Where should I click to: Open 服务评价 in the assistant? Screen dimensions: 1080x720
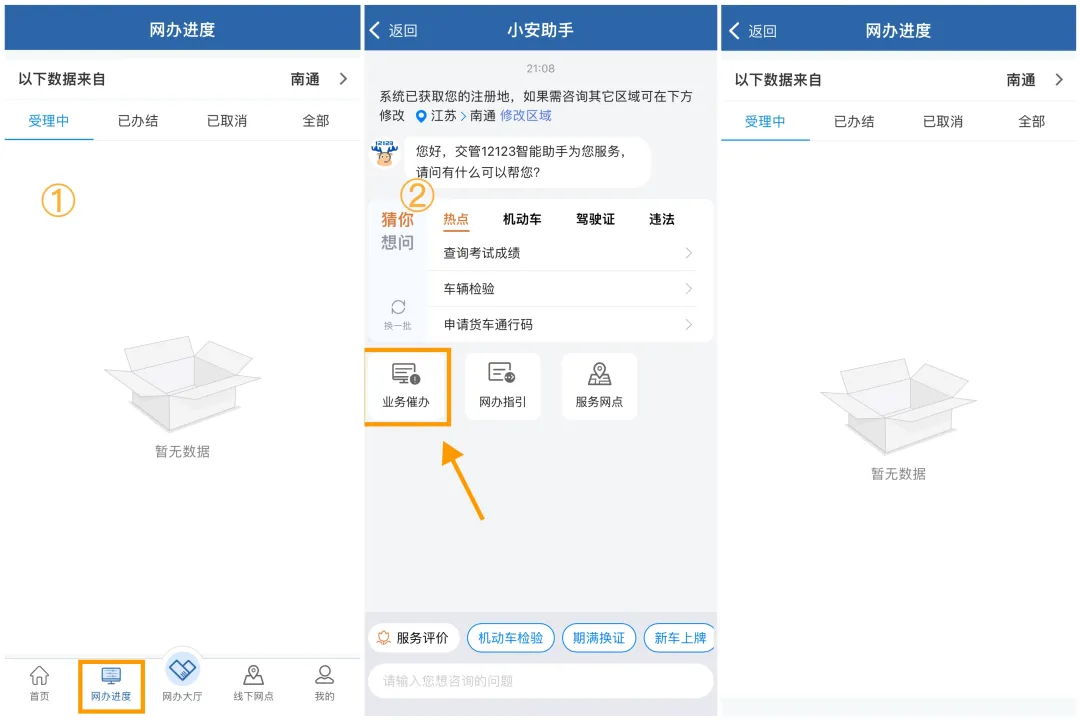pyautogui.click(x=414, y=638)
